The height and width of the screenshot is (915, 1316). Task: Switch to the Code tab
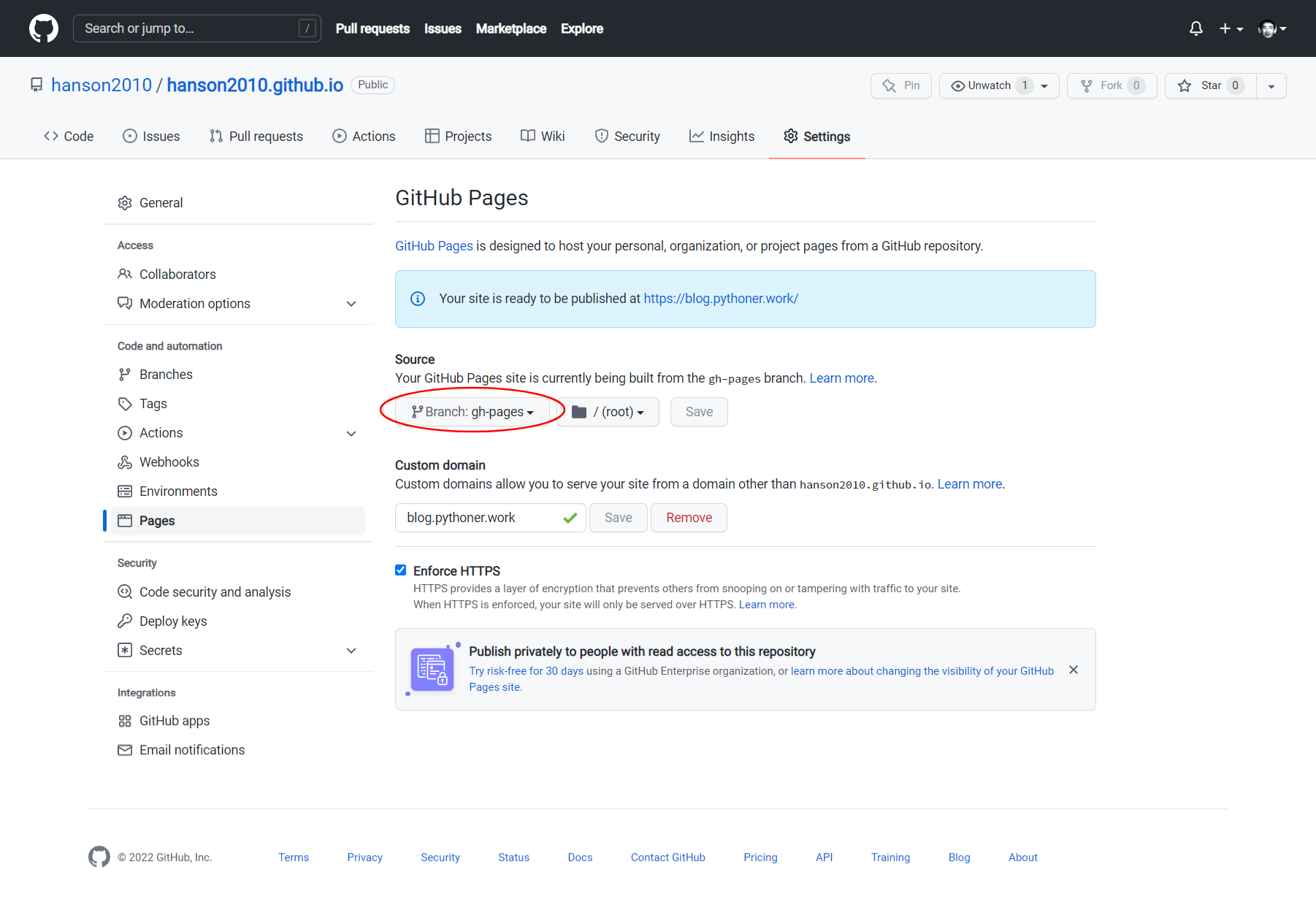pyautogui.click(x=69, y=137)
